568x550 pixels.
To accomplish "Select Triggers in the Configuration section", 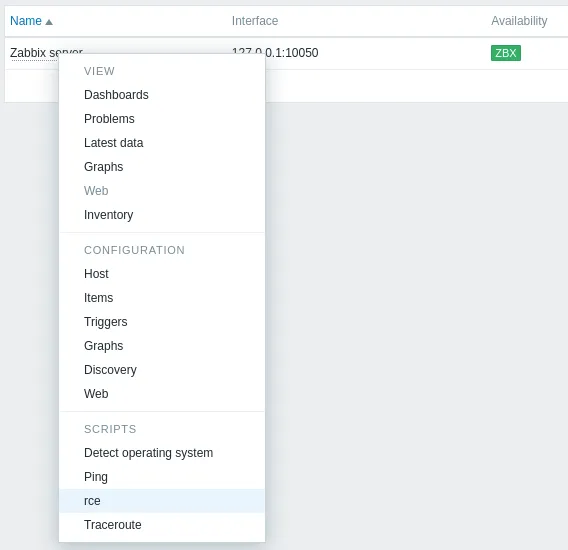I will [106, 322].
